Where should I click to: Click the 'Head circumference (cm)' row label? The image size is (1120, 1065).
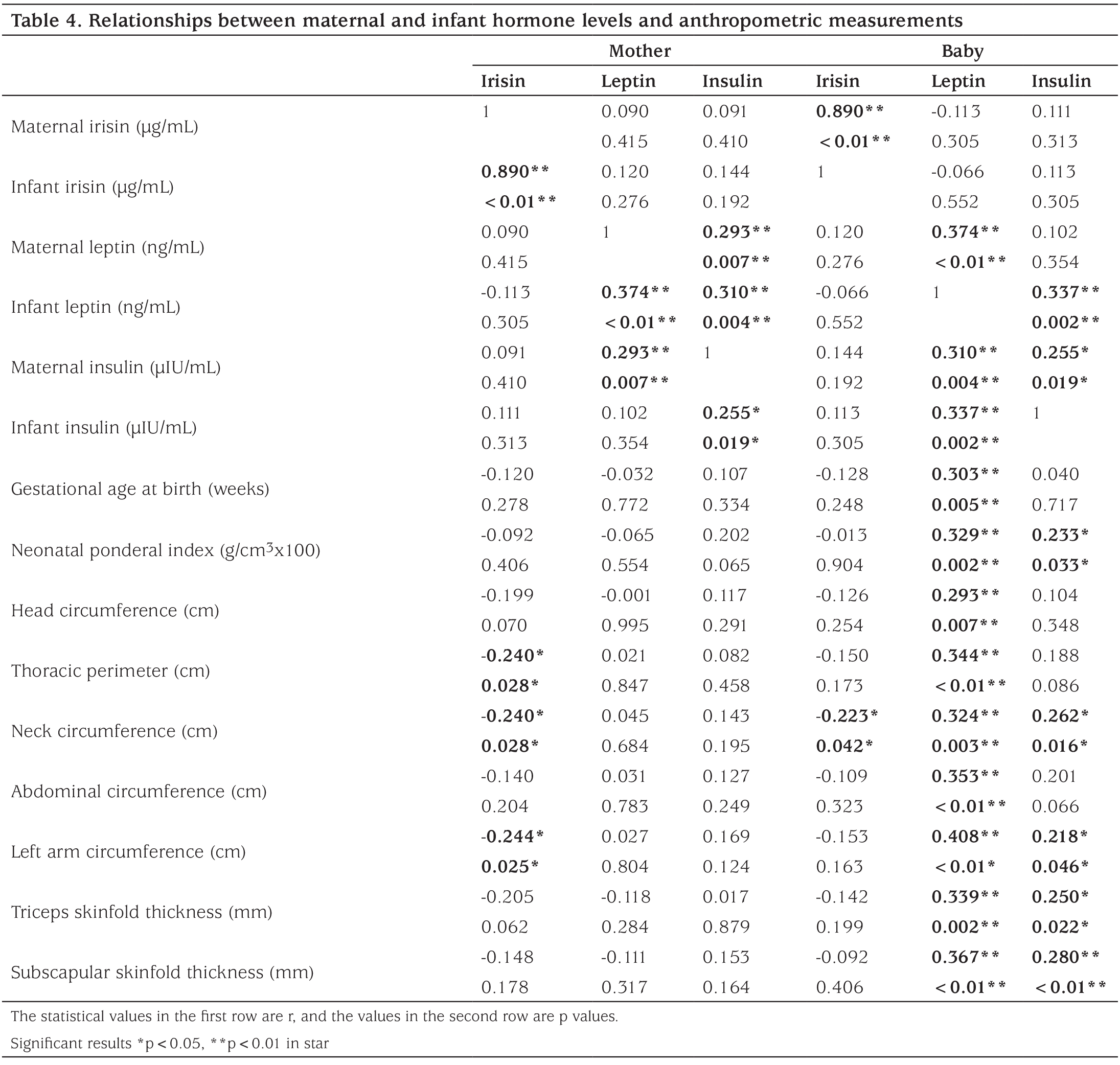pos(115,611)
